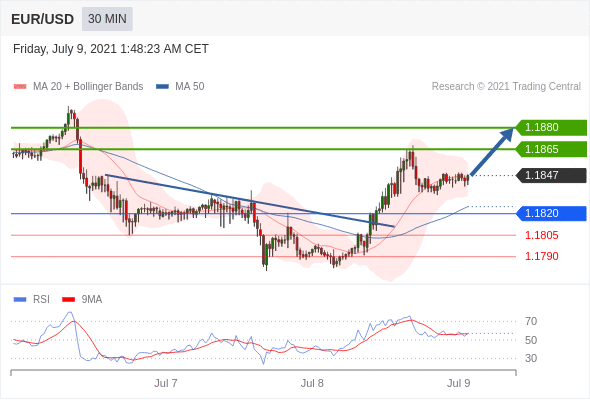The image size is (590, 400).
Task: Select the 1.1880 green resistance tag
Action: pos(551,128)
